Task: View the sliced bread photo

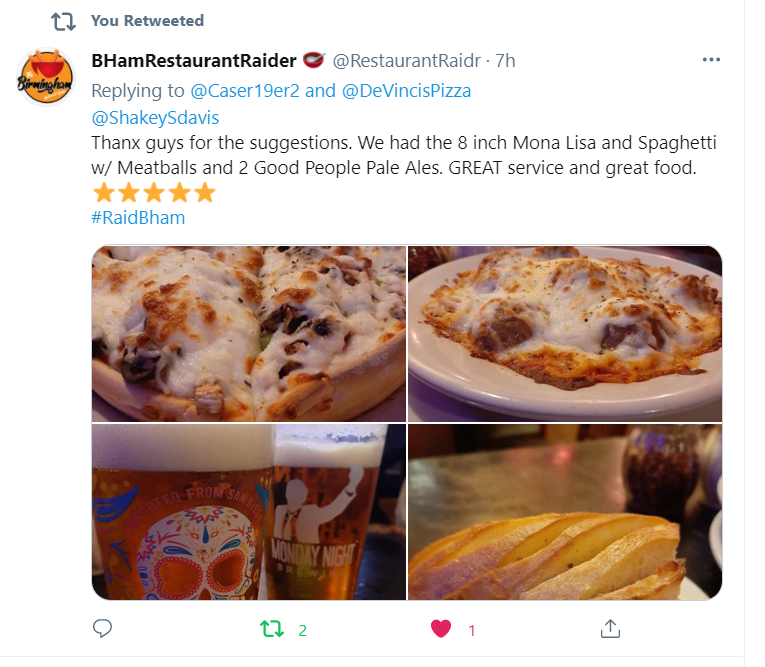Action: click(565, 512)
